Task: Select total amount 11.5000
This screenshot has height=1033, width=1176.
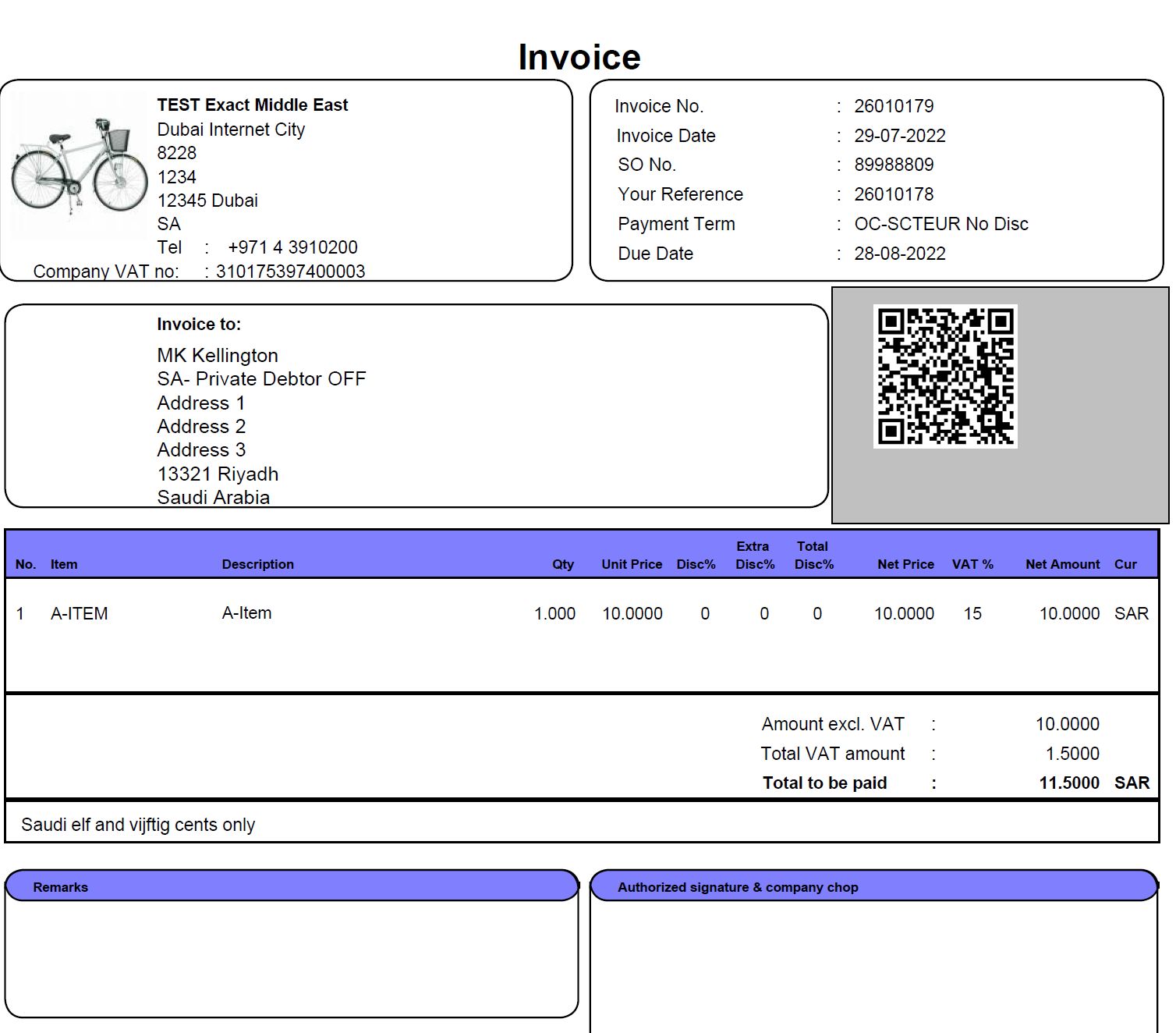Action: (1069, 783)
